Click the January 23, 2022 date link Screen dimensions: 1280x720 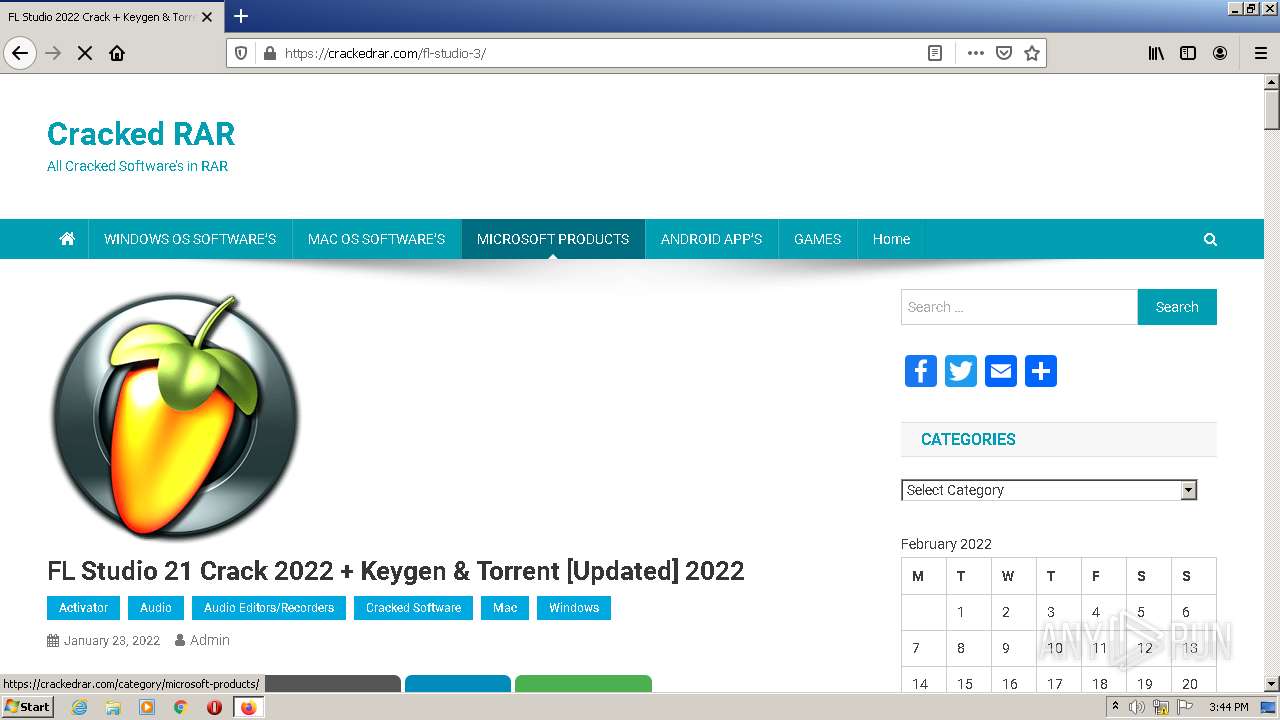[x=111, y=641]
